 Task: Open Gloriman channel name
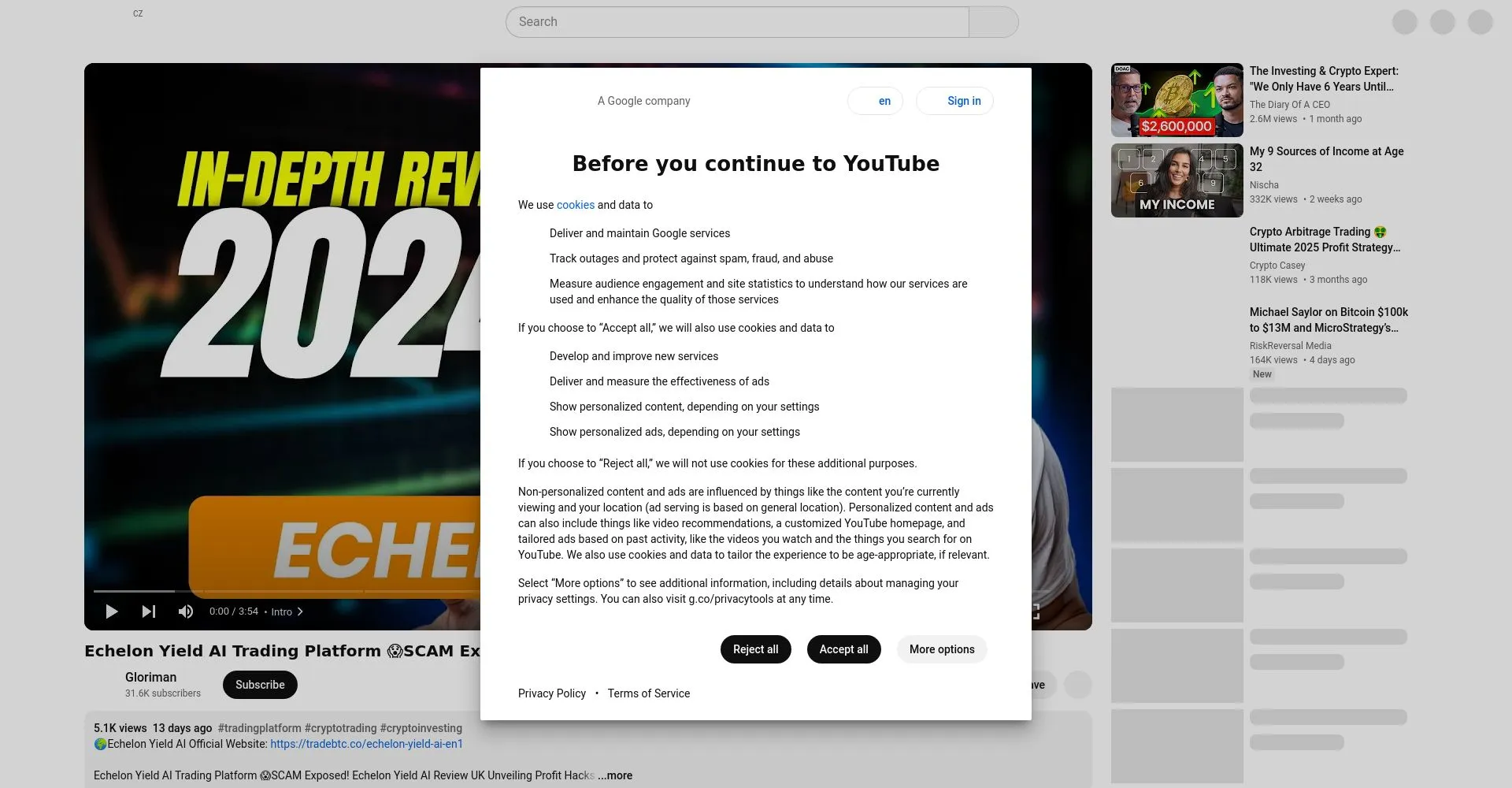pyautogui.click(x=150, y=677)
